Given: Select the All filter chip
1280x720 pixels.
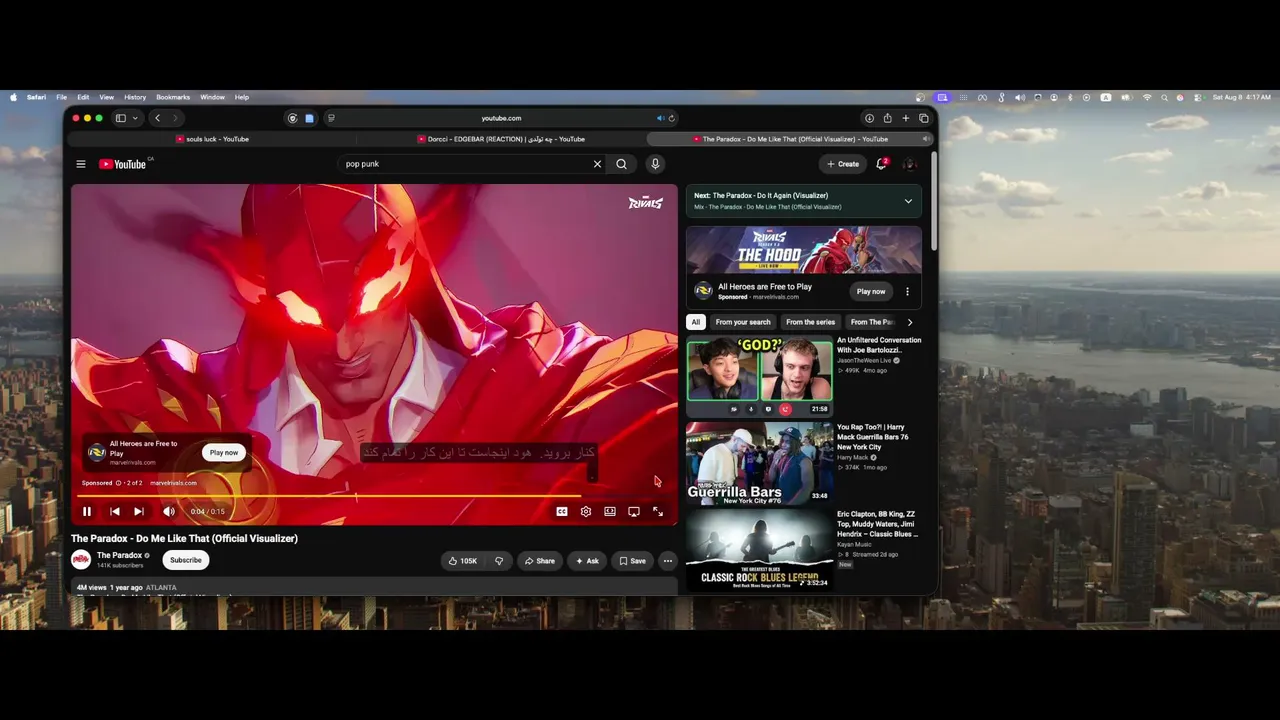Looking at the screenshot, I should tap(696, 322).
